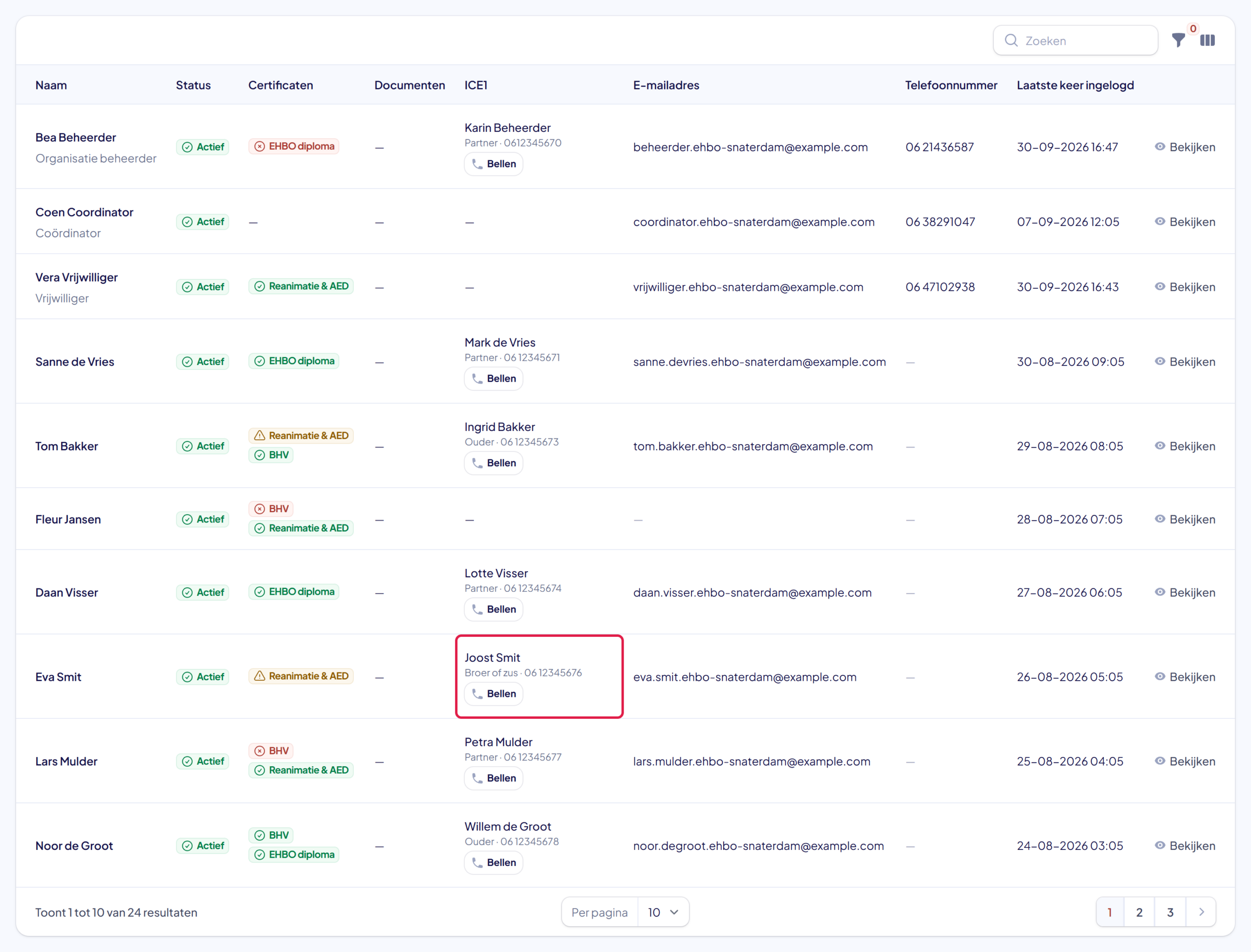Click Bea Beheerder's expired EHBO diploma badge

pos(294,146)
